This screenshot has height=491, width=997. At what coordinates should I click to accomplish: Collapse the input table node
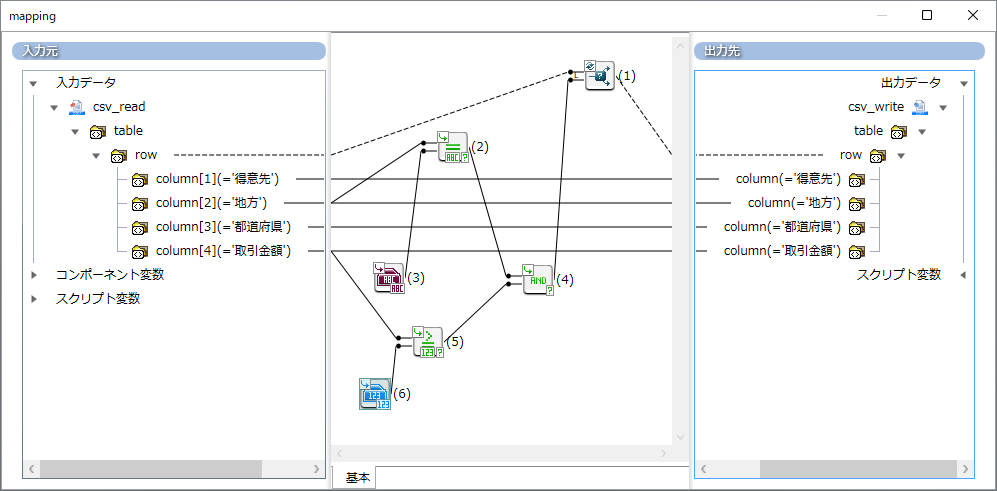(x=76, y=132)
